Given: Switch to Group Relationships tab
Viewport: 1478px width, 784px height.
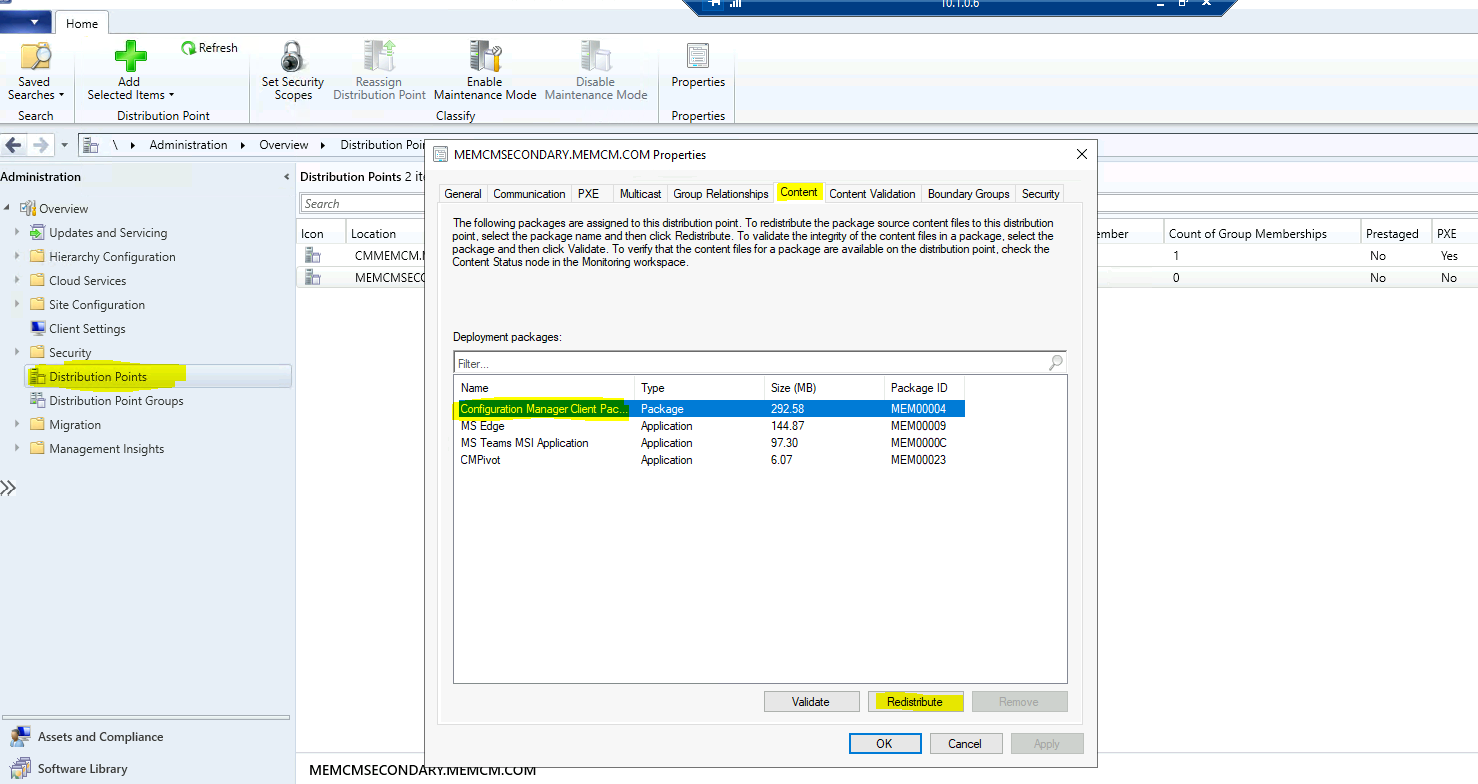Looking at the screenshot, I should (721, 194).
